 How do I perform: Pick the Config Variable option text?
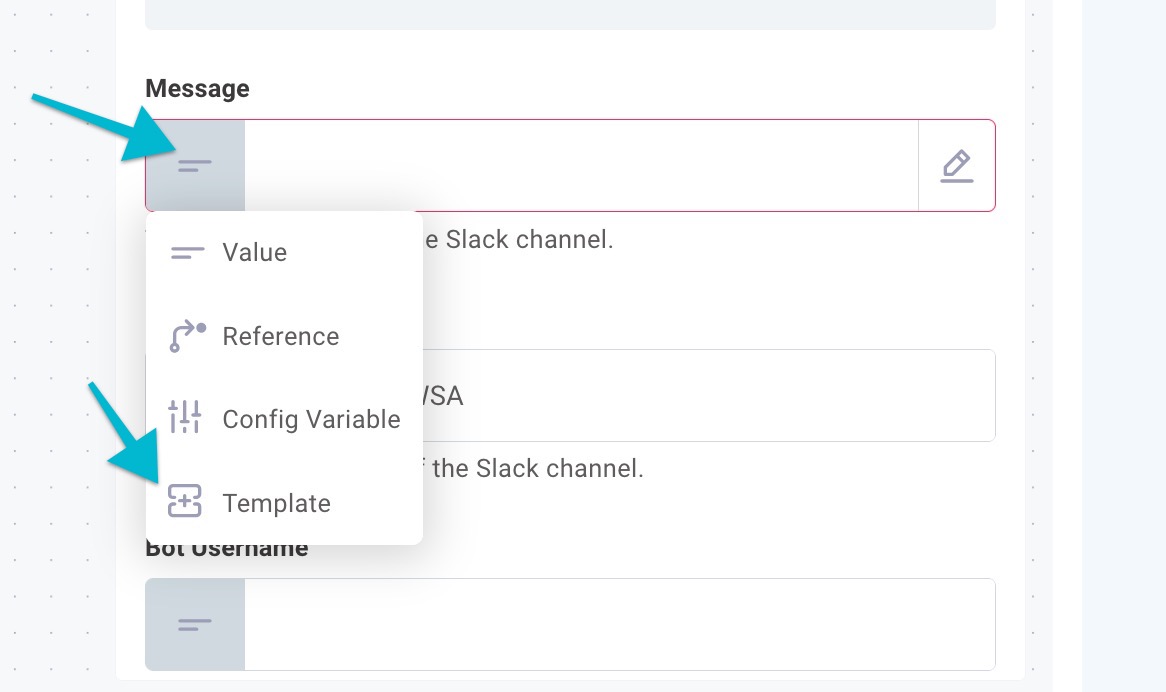click(x=311, y=420)
